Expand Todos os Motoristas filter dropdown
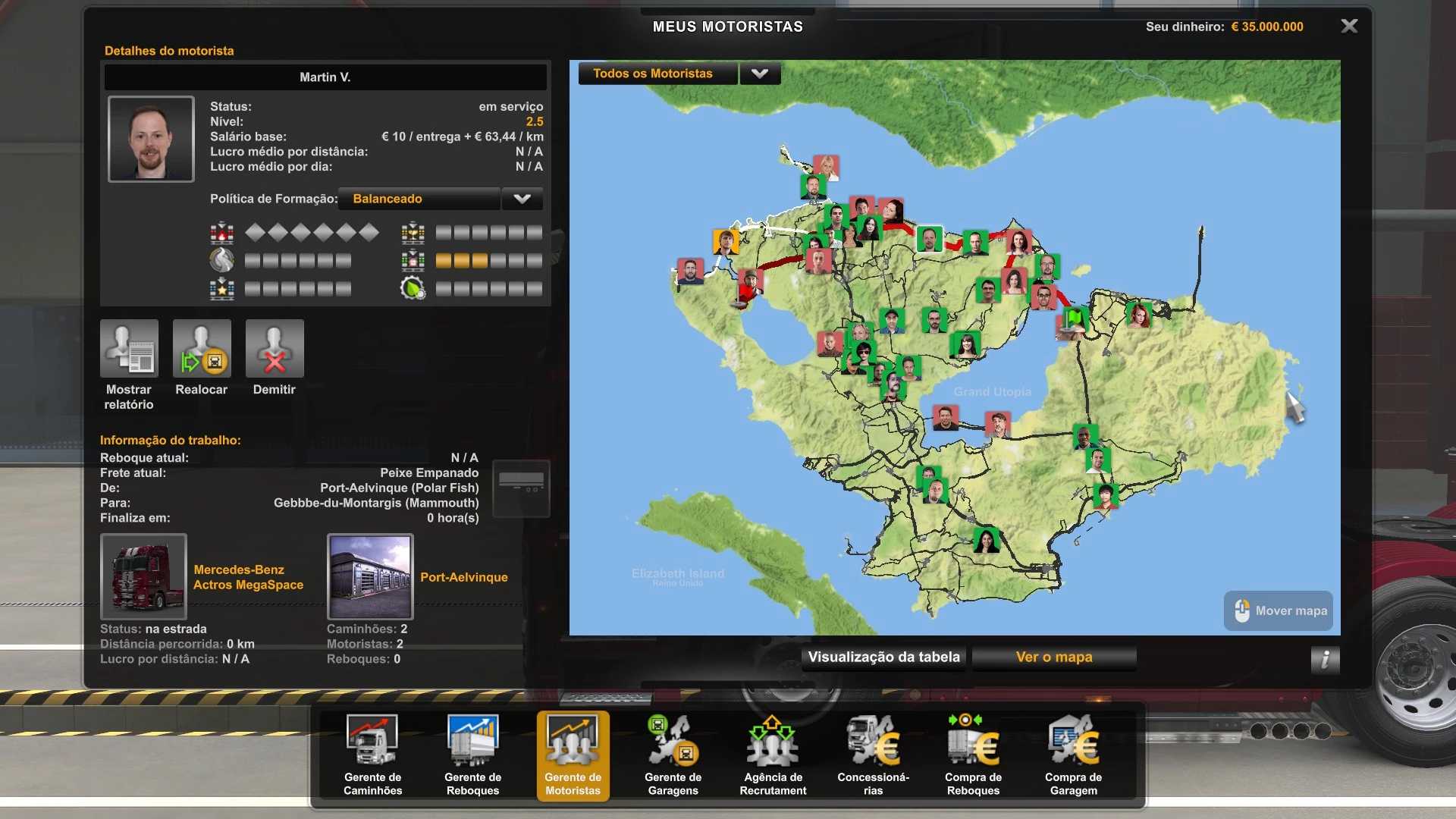The height and width of the screenshot is (819, 1456). (760, 74)
